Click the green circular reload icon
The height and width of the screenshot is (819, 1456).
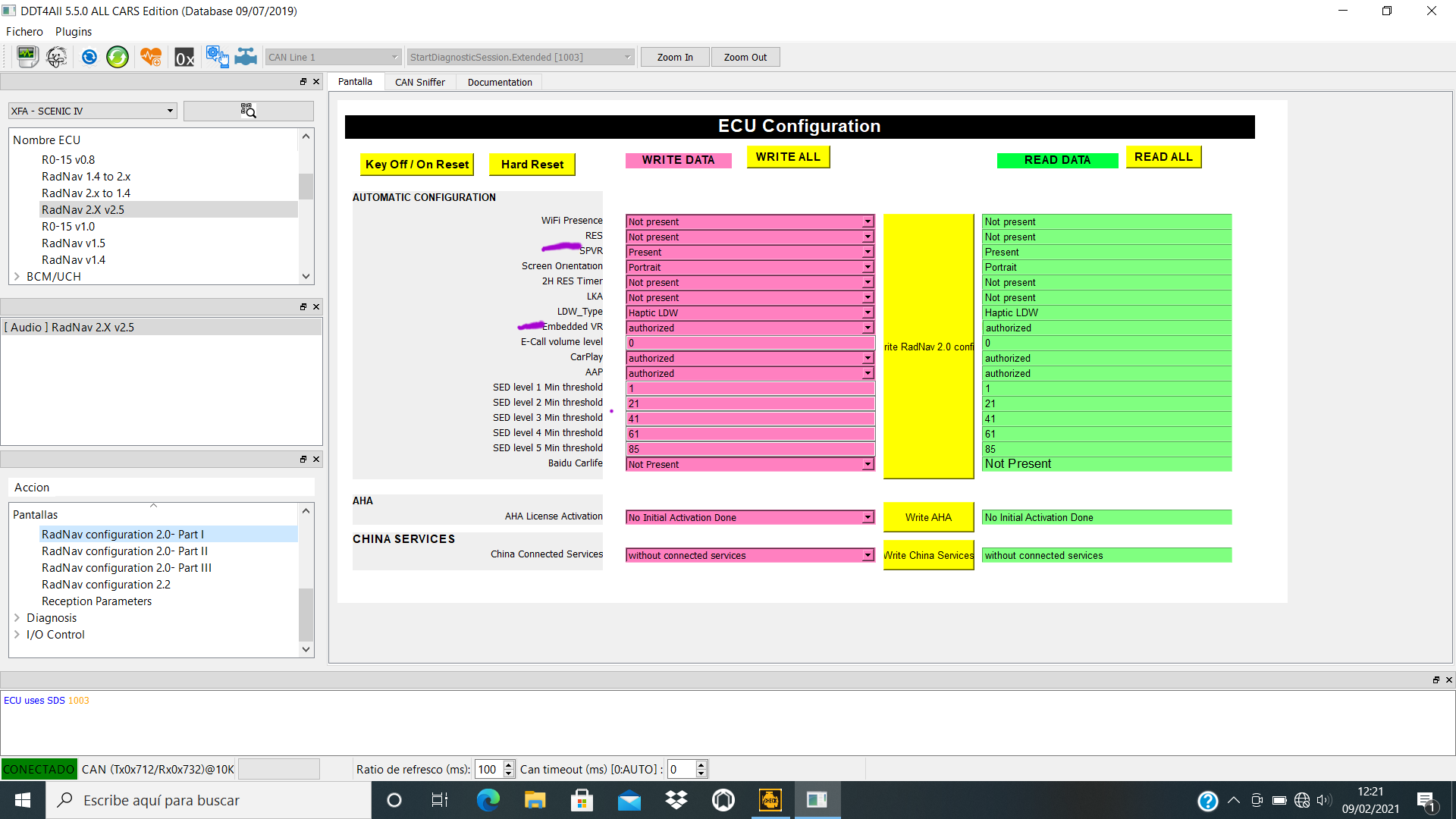118,57
